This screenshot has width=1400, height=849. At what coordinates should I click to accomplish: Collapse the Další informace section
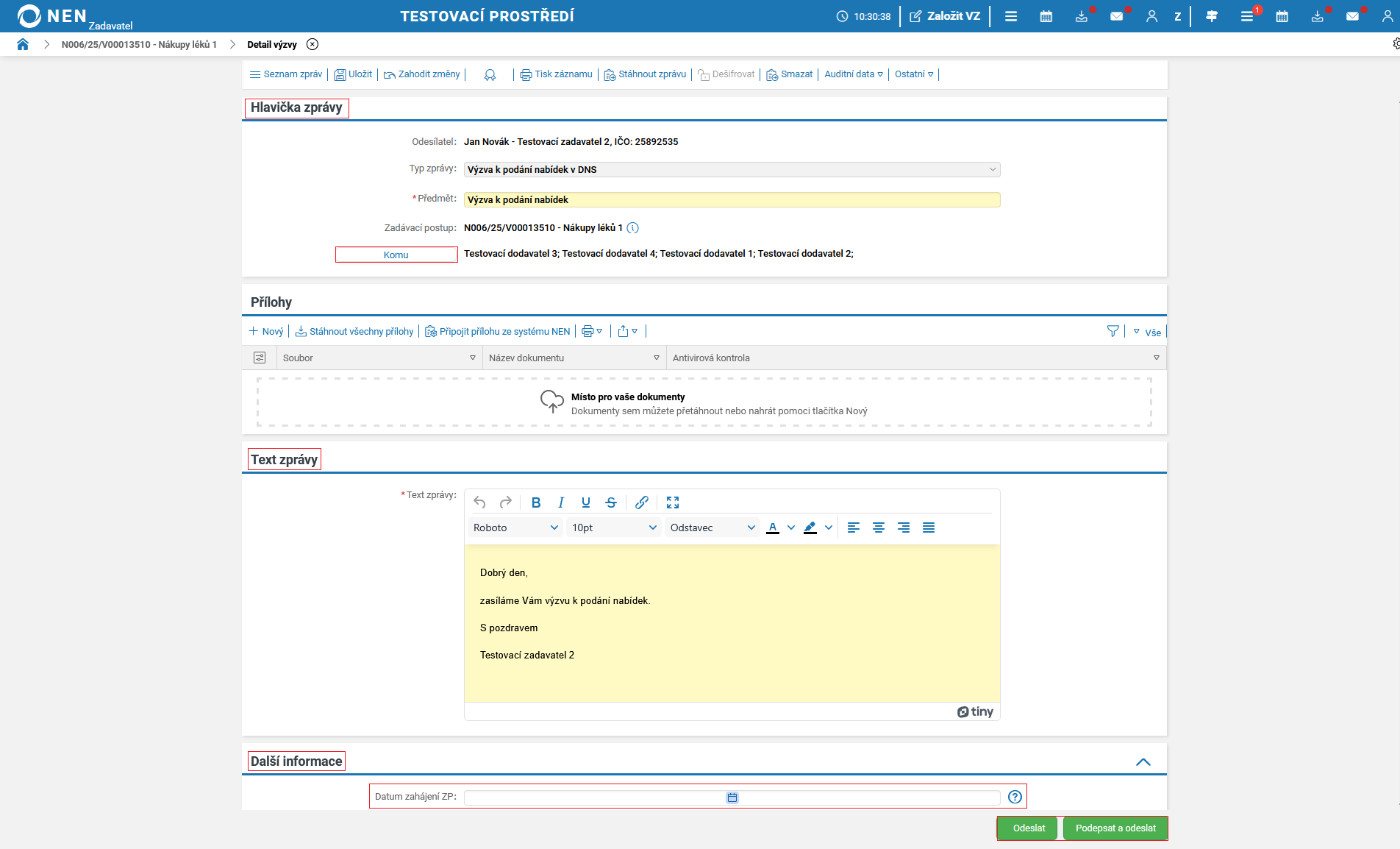click(1143, 762)
